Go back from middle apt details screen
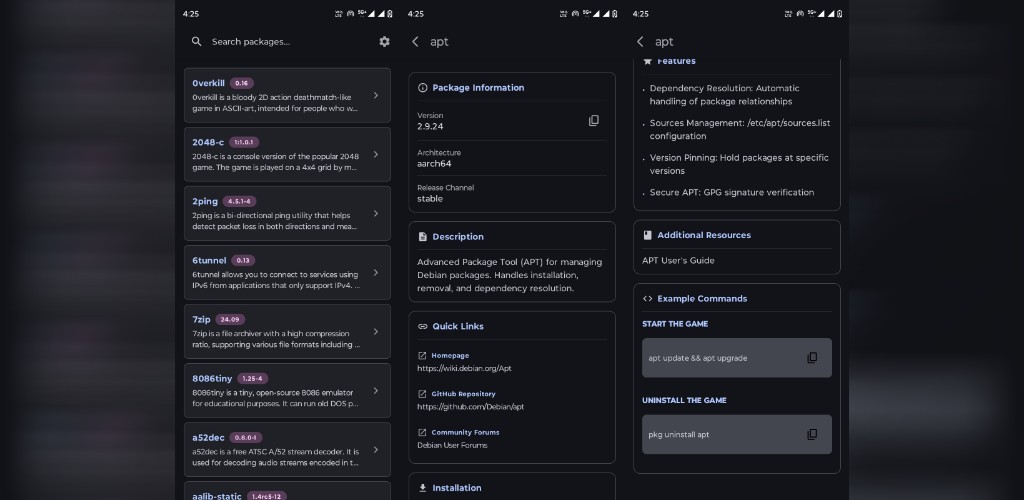The image size is (1024, 500). [x=415, y=41]
